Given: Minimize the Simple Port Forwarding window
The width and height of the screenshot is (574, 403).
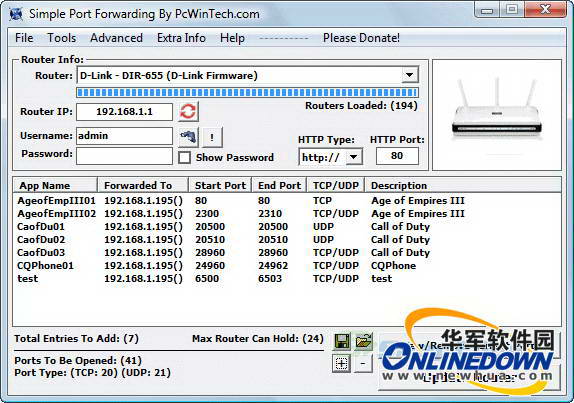Looking at the screenshot, I should (487, 9).
